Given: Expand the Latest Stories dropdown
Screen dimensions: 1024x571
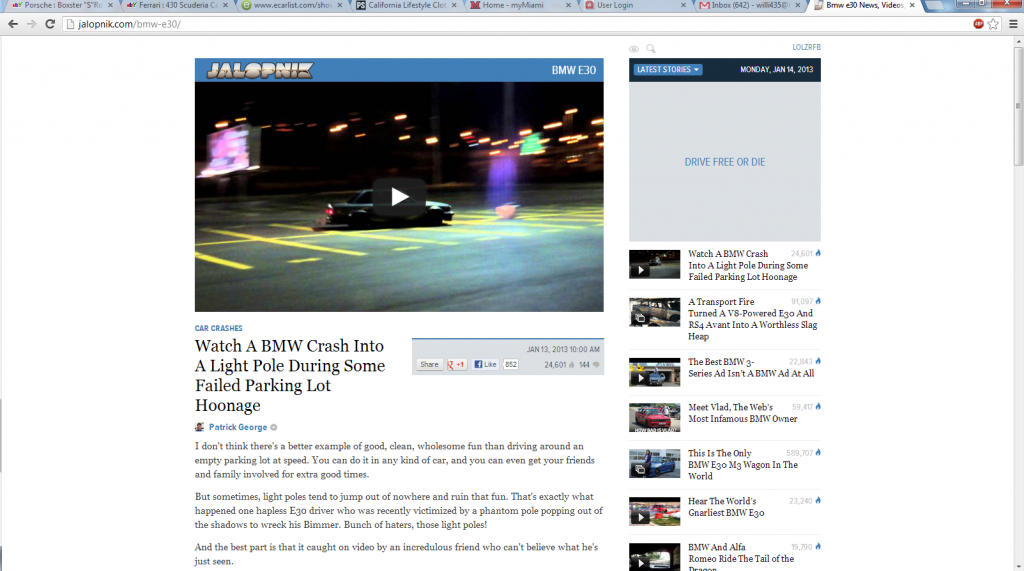Looking at the screenshot, I should tap(668, 70).
